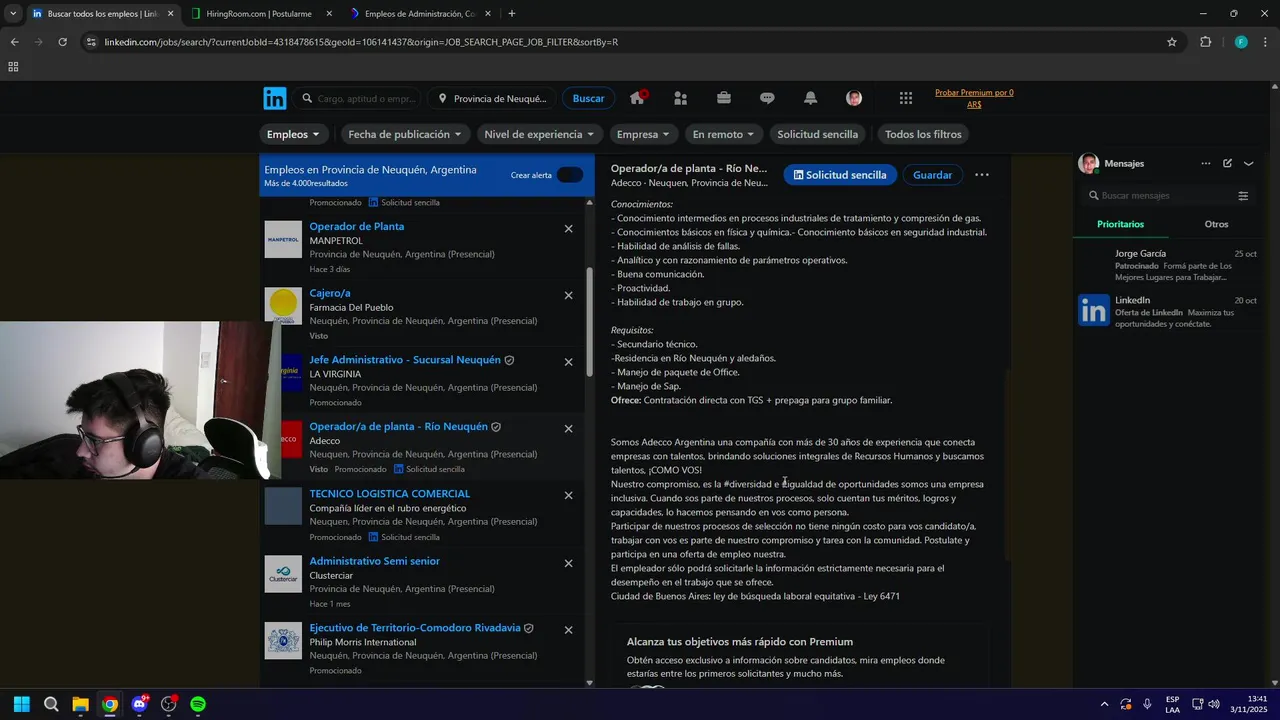This screenshot has height=720, width=1280.
Task: Open Fecha de publicación dropdown
Action: pyautogui.click(x=405, y=134)
